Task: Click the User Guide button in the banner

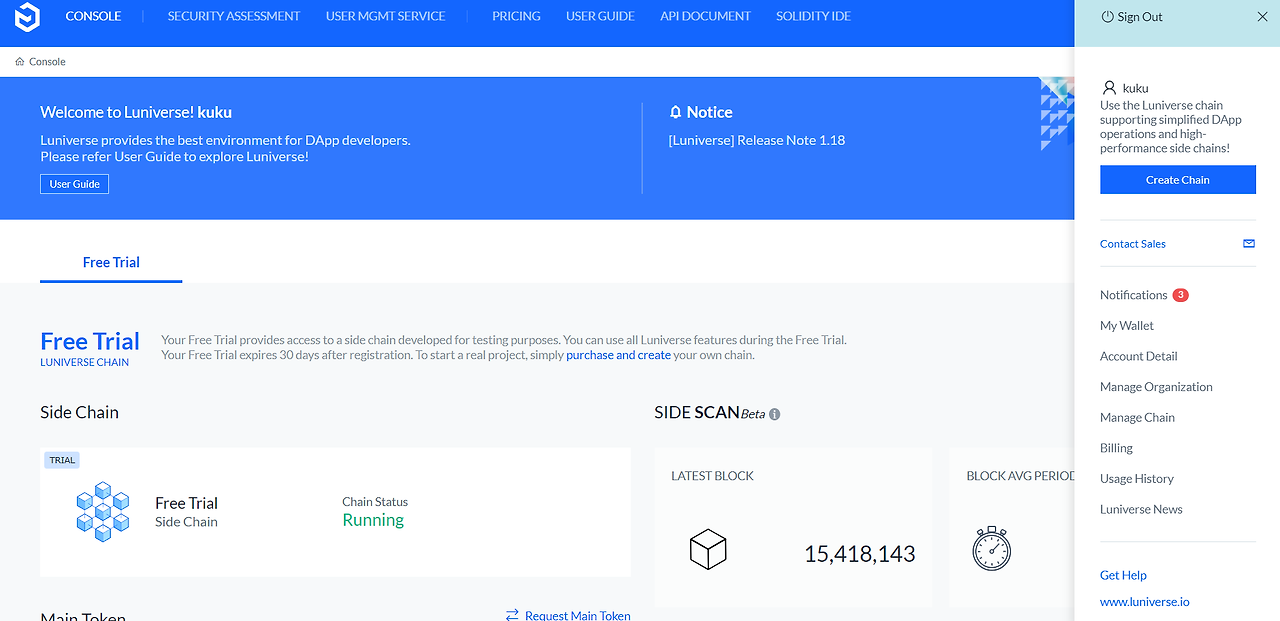Action: point(75,184)
